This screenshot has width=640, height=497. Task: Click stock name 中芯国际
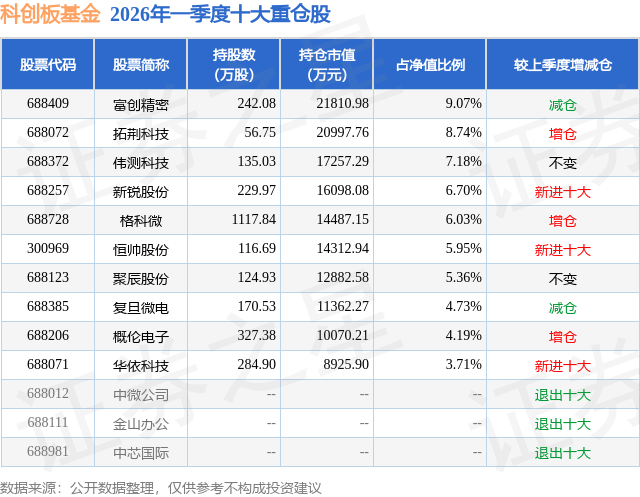click(x=141, y=453)
